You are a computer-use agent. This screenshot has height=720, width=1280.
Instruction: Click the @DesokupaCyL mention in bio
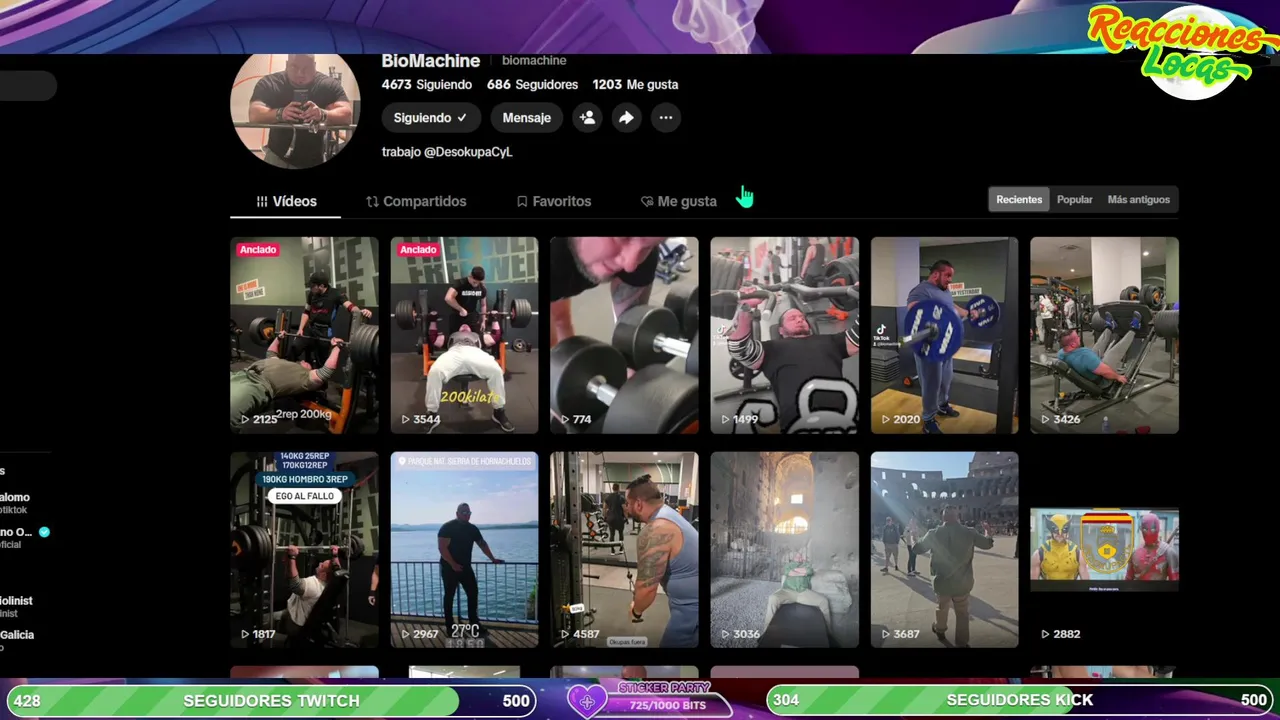click(468, 152)
